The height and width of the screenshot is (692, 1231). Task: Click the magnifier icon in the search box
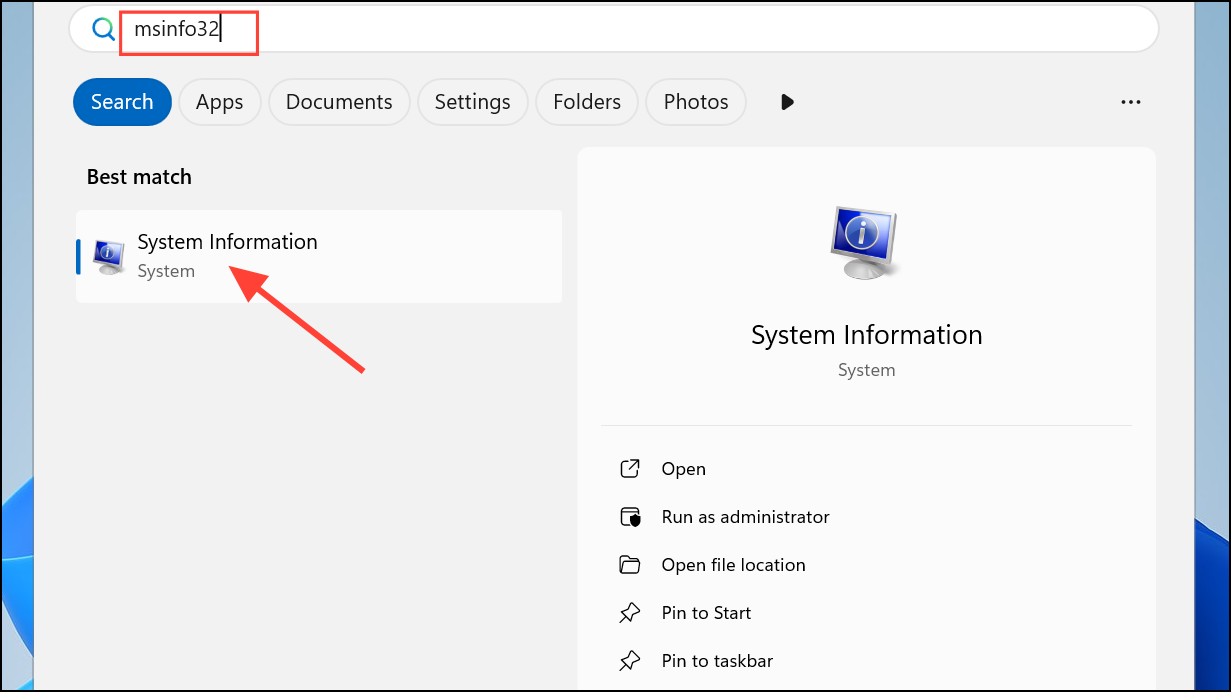103,29
